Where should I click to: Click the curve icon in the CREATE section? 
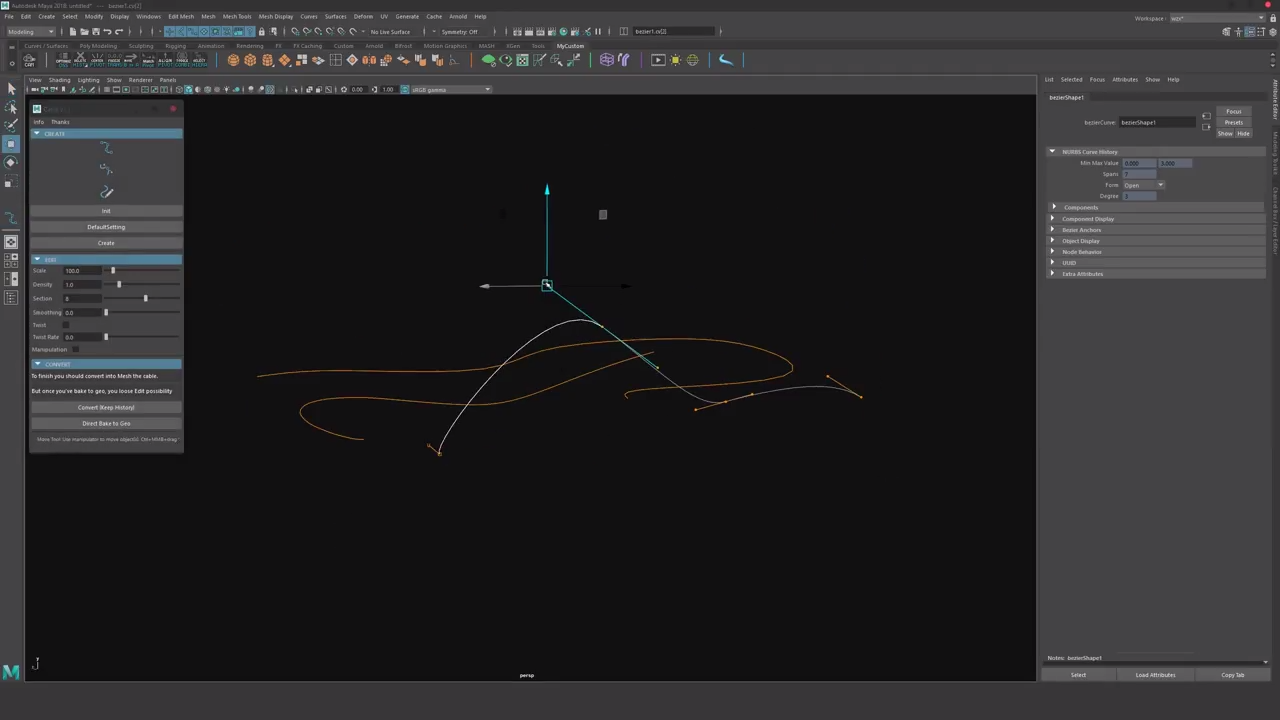pyautogui.click(x=107, y=148)
